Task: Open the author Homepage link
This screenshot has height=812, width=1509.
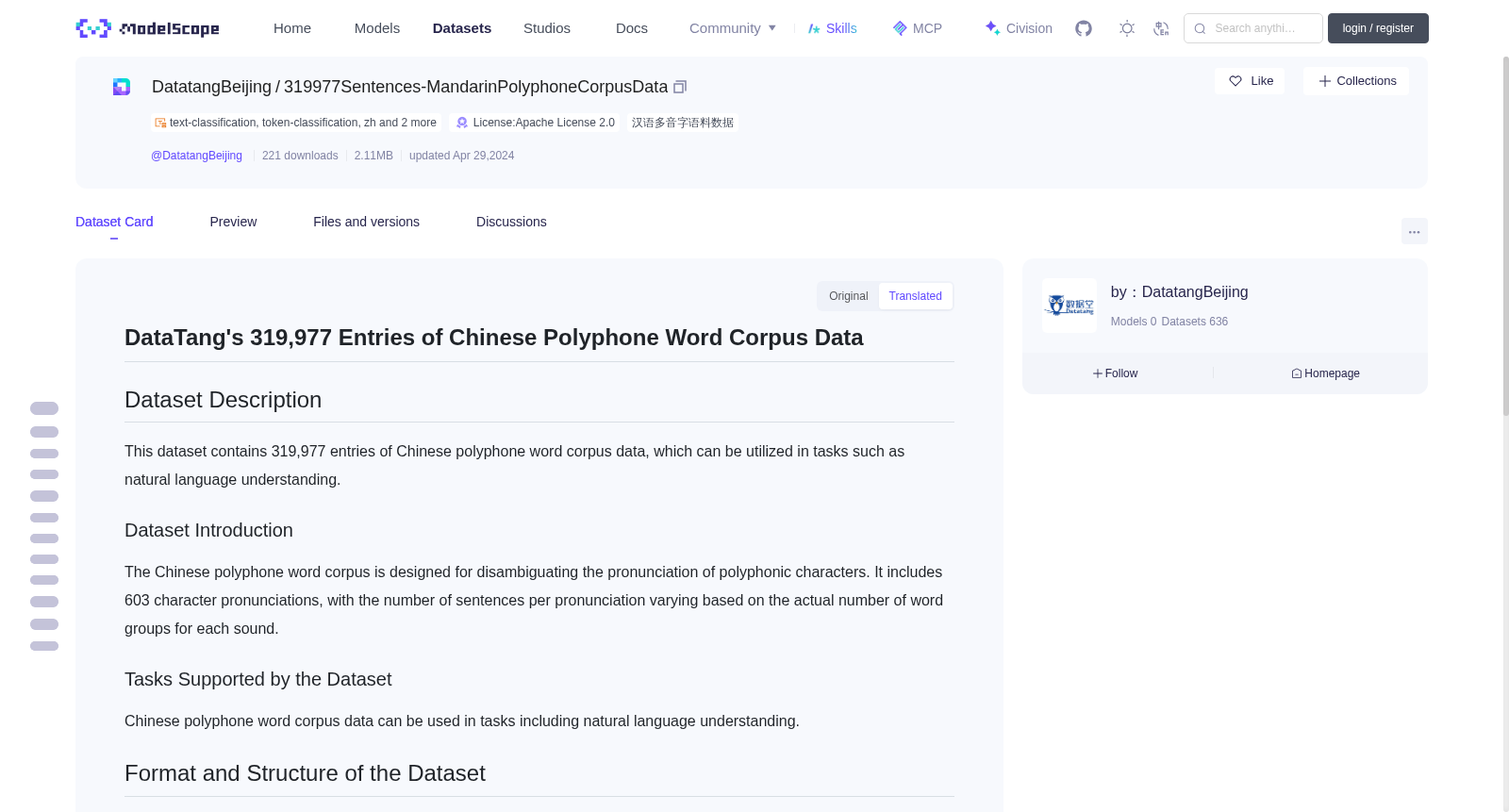Action: [x=1325, y=373]
